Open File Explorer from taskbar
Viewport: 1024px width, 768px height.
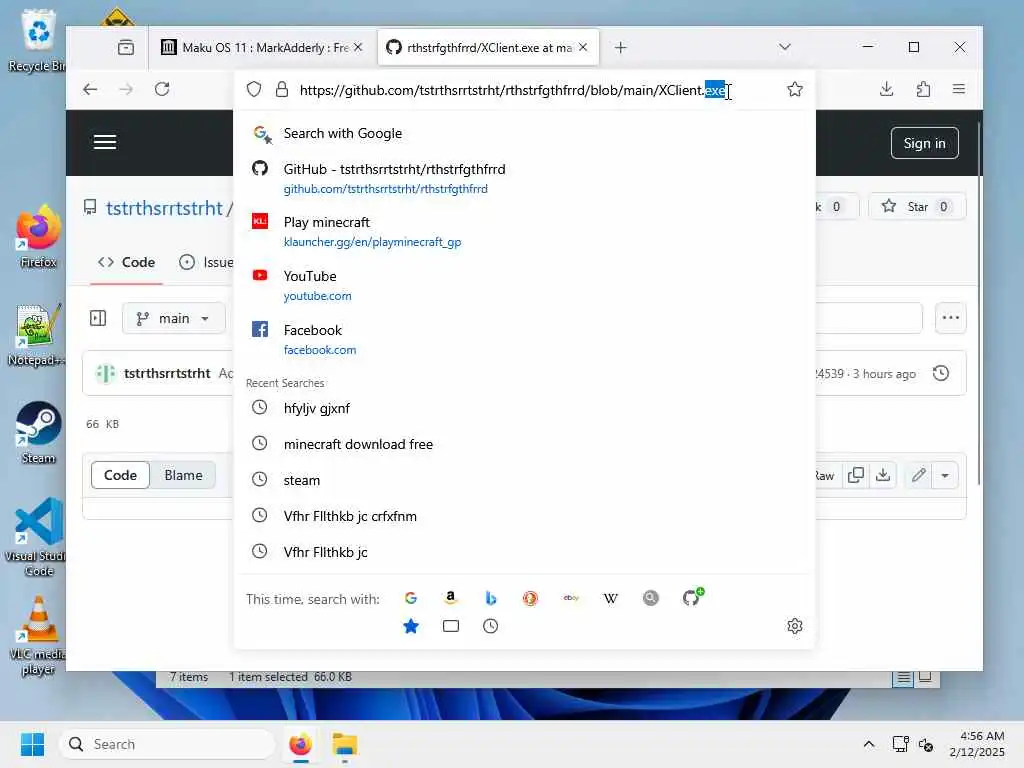click(x=344, y=744)
